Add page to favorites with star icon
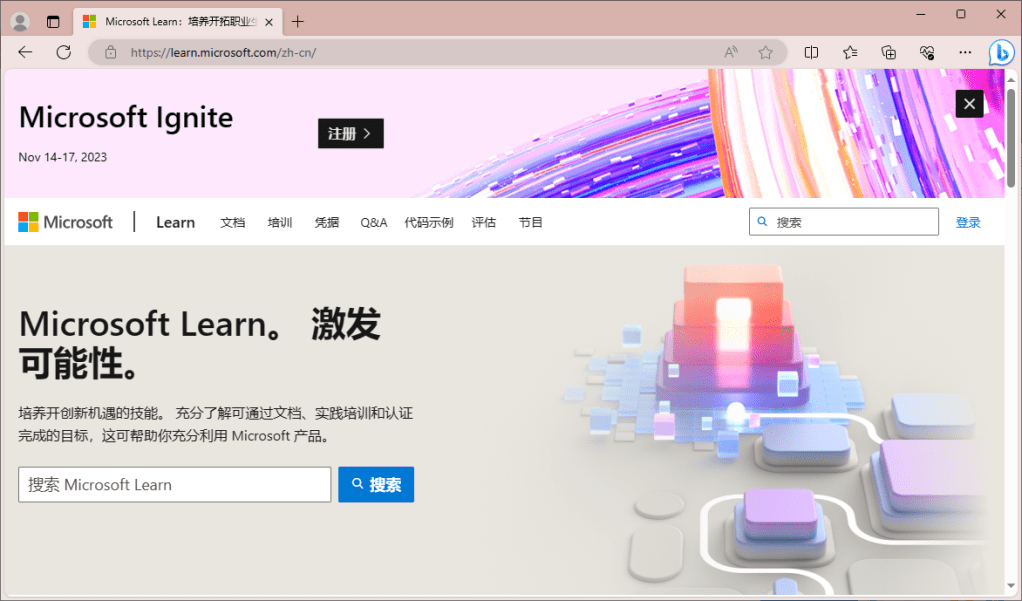 [x=765, y=52]
